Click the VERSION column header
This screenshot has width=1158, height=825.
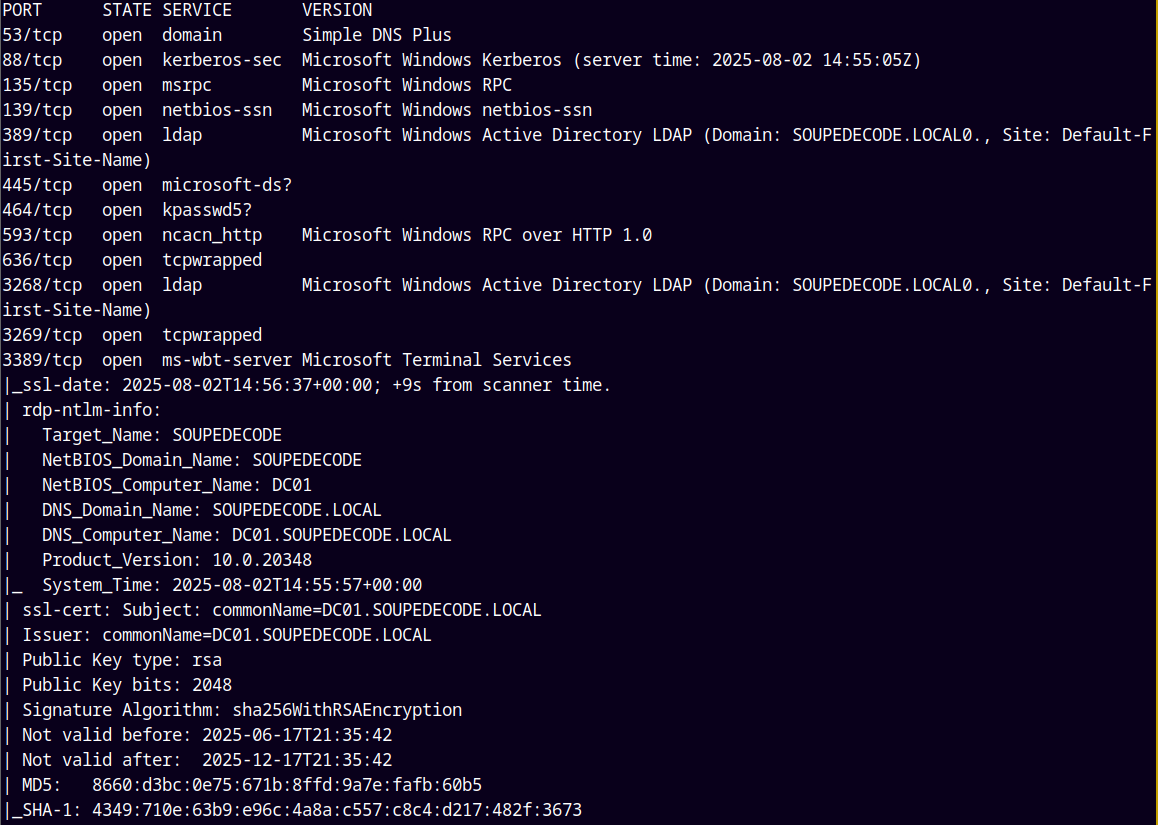[x=337, y=10]
